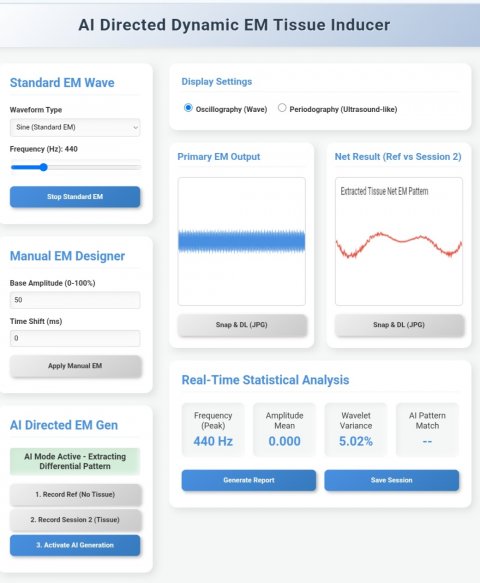
Task: Click Record Ref (No Tissue) button
Action: 75,495
